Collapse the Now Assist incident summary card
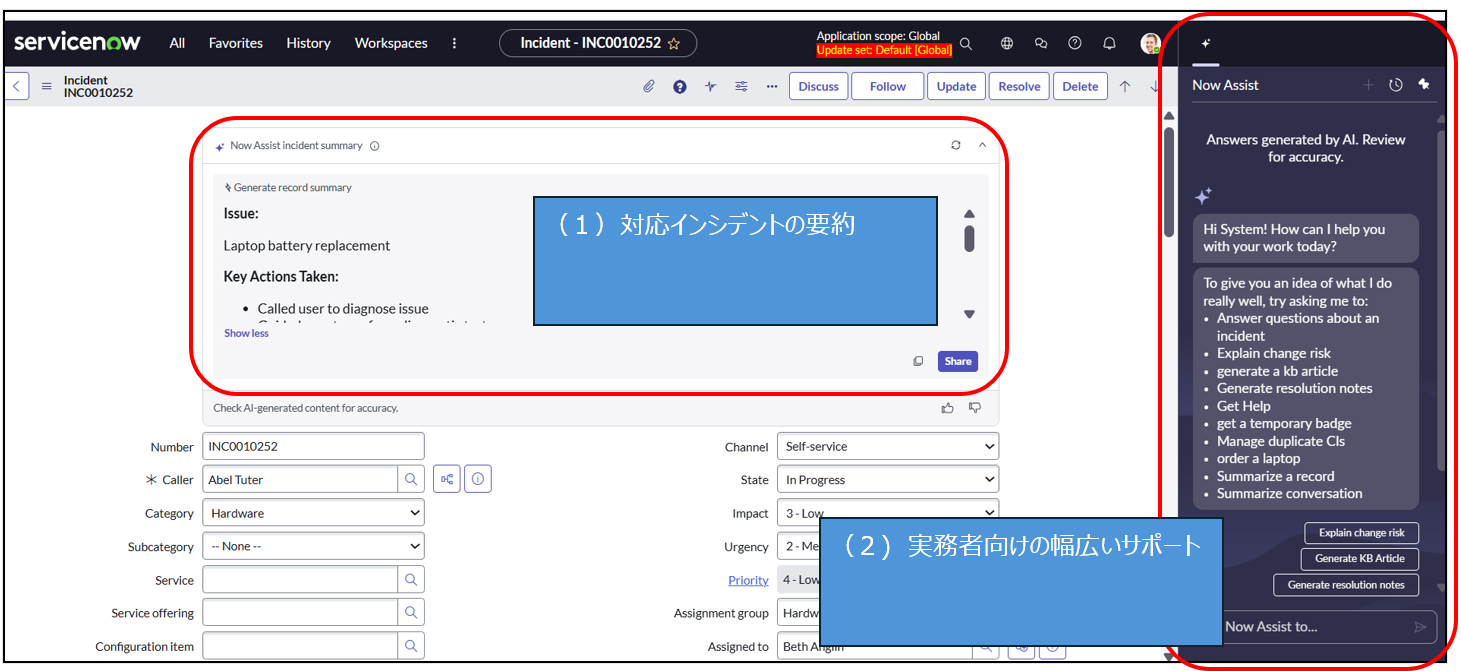Screen dimensions: 1461x671 (982, 145)
